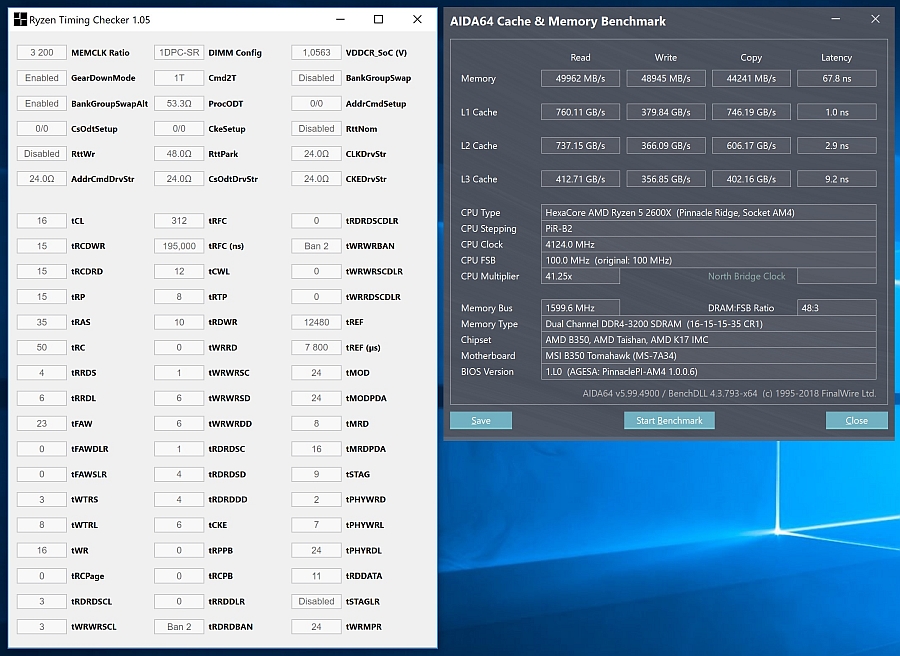
Task: Click the tWR value field 16
Action: [x=42, y=550]
